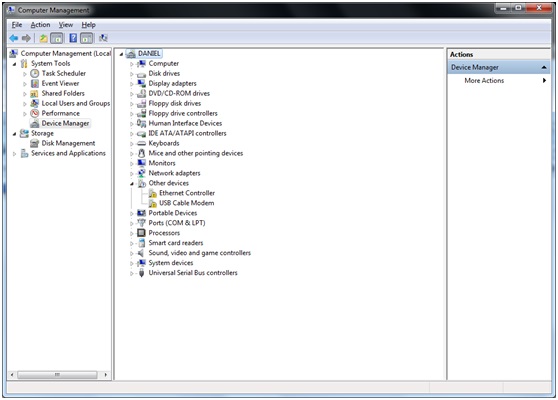Click the Task Scheduler clock icon

(x=35, y=73)
